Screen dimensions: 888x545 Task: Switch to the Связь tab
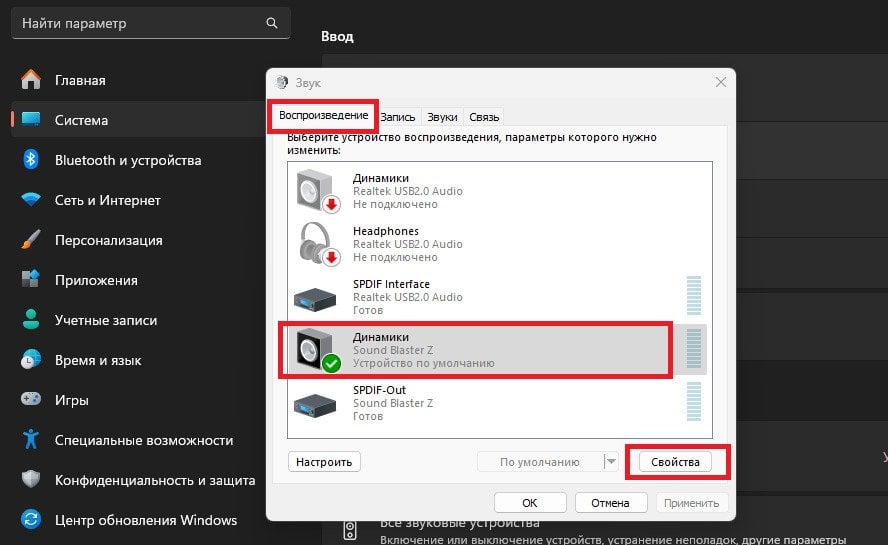484,117
